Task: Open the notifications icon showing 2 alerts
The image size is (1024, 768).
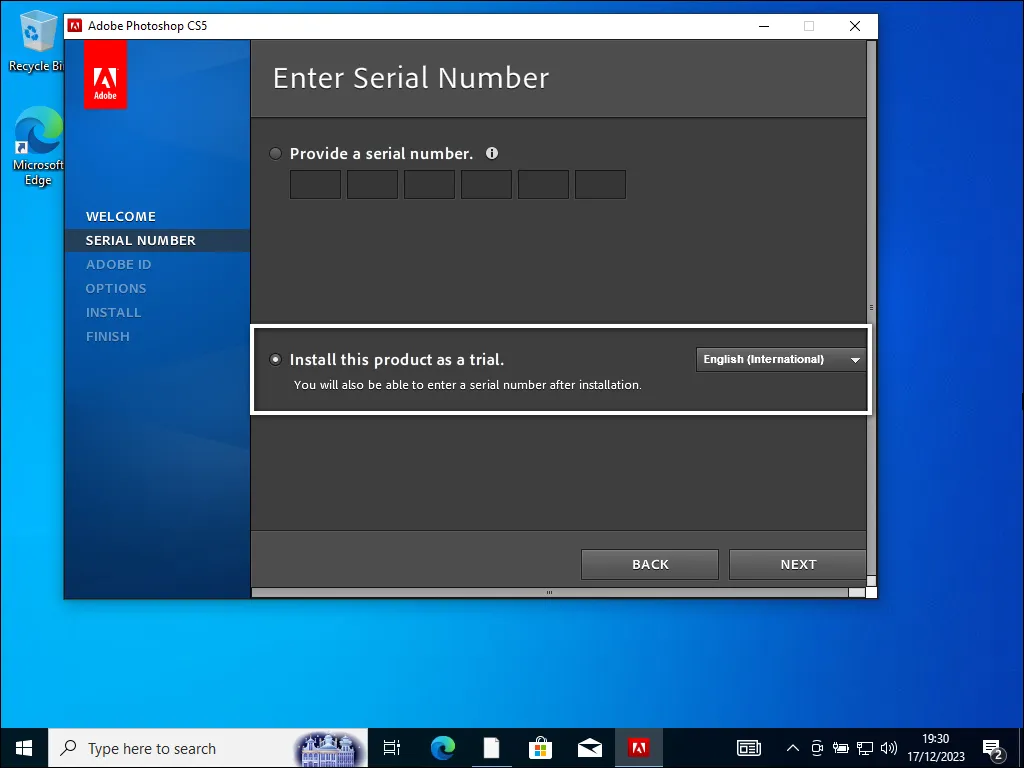Action: (993, 747)
